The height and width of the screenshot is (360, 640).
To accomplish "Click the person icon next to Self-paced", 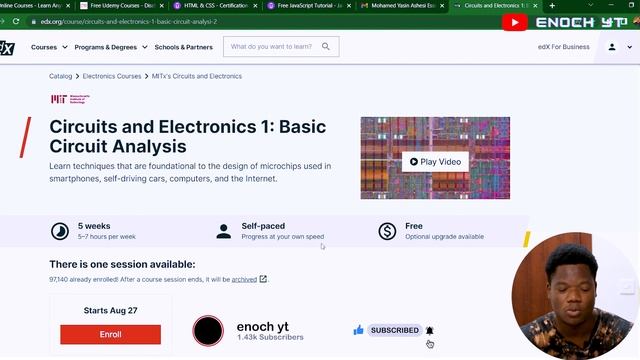I will point(224,231).
